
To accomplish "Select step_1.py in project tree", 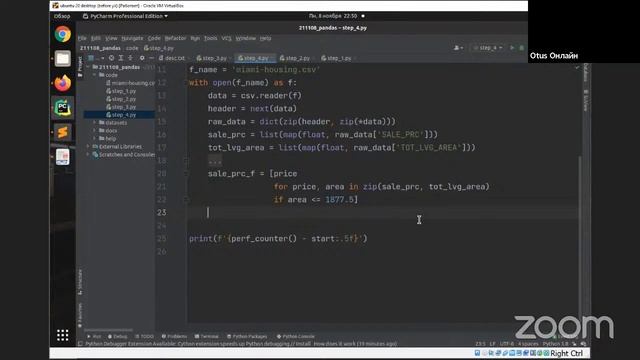I will pos(121,91).
